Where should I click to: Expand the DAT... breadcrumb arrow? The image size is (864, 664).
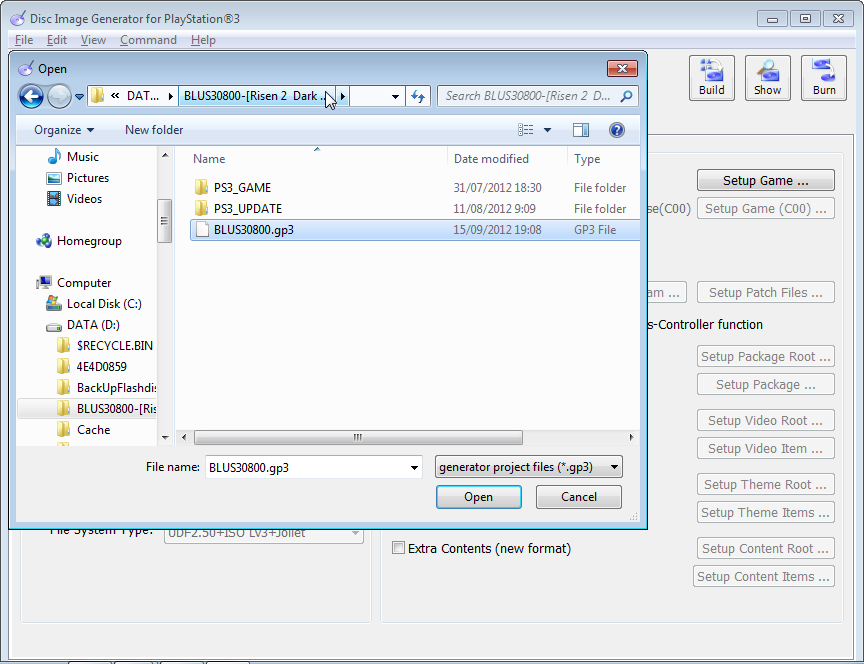point(170,96)
